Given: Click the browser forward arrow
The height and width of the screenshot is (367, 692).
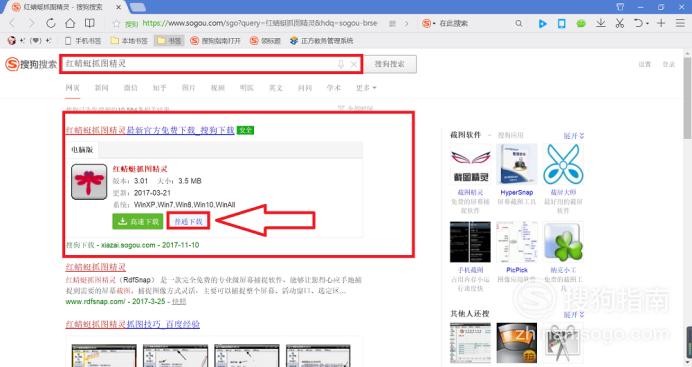Looking at the screenshot, I should point(31,23).
